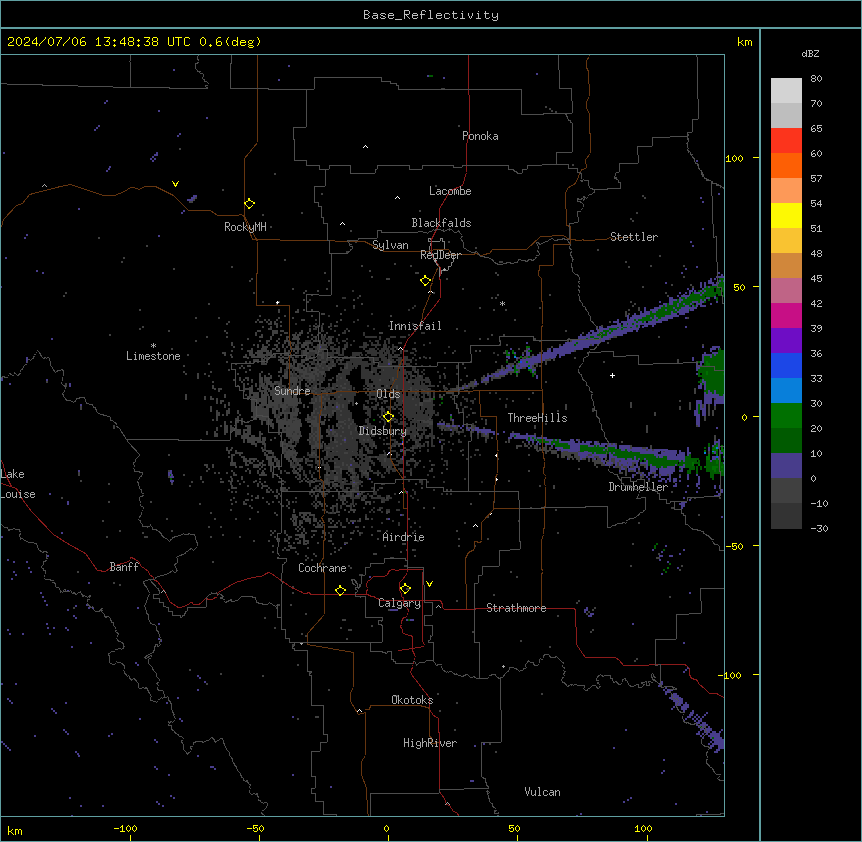This screenshot has height=842, width=862.
Task: Select the dark gray -10 dBZ swatch
Action: pos(786,516)
